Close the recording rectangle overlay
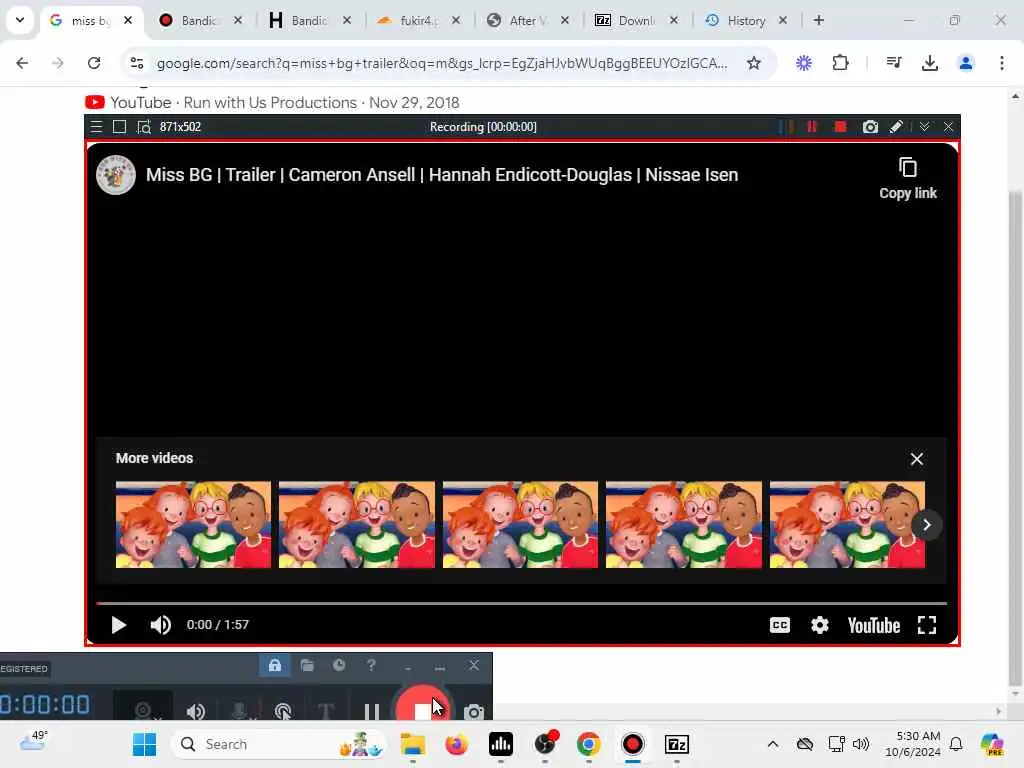Image resolution: width=1024 pixels, height=768 pixels. coord(948,127)
